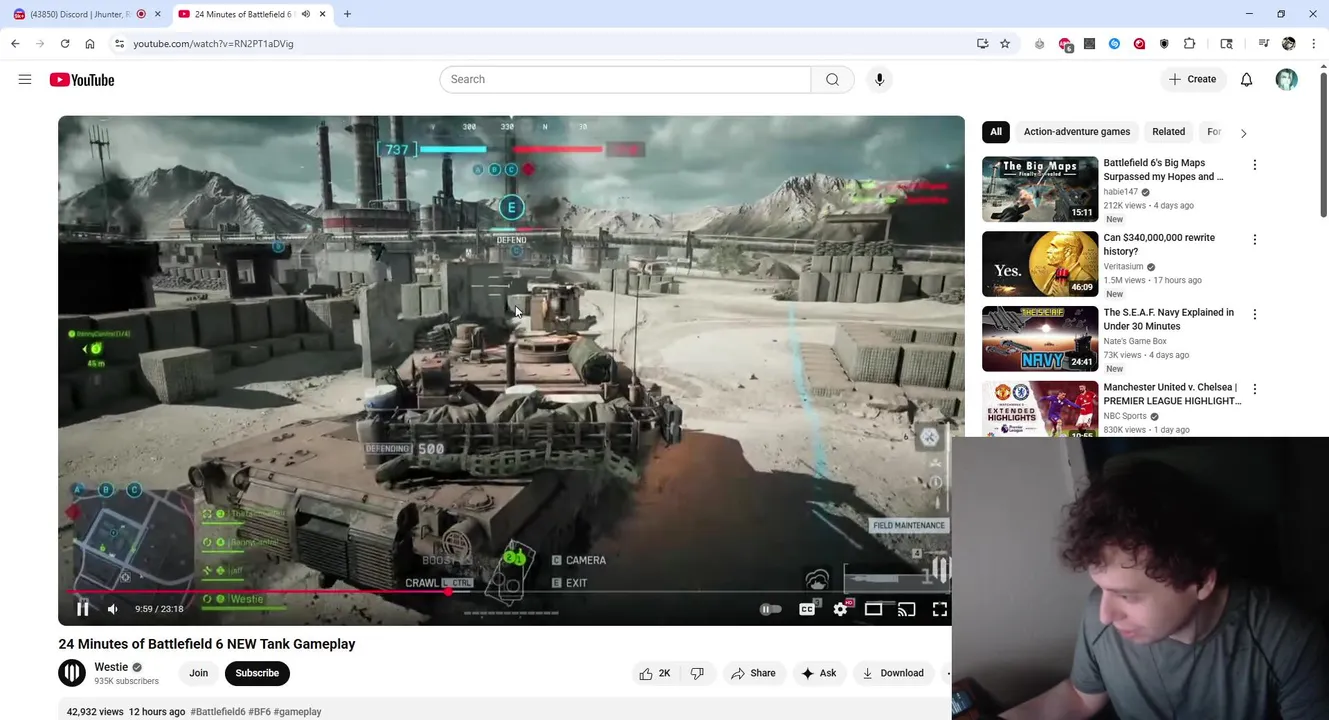This screenshot has height=720, width=1329.
Task: Like the video with thumbs up
Action: pyautogui.click(x=655, y=674)
